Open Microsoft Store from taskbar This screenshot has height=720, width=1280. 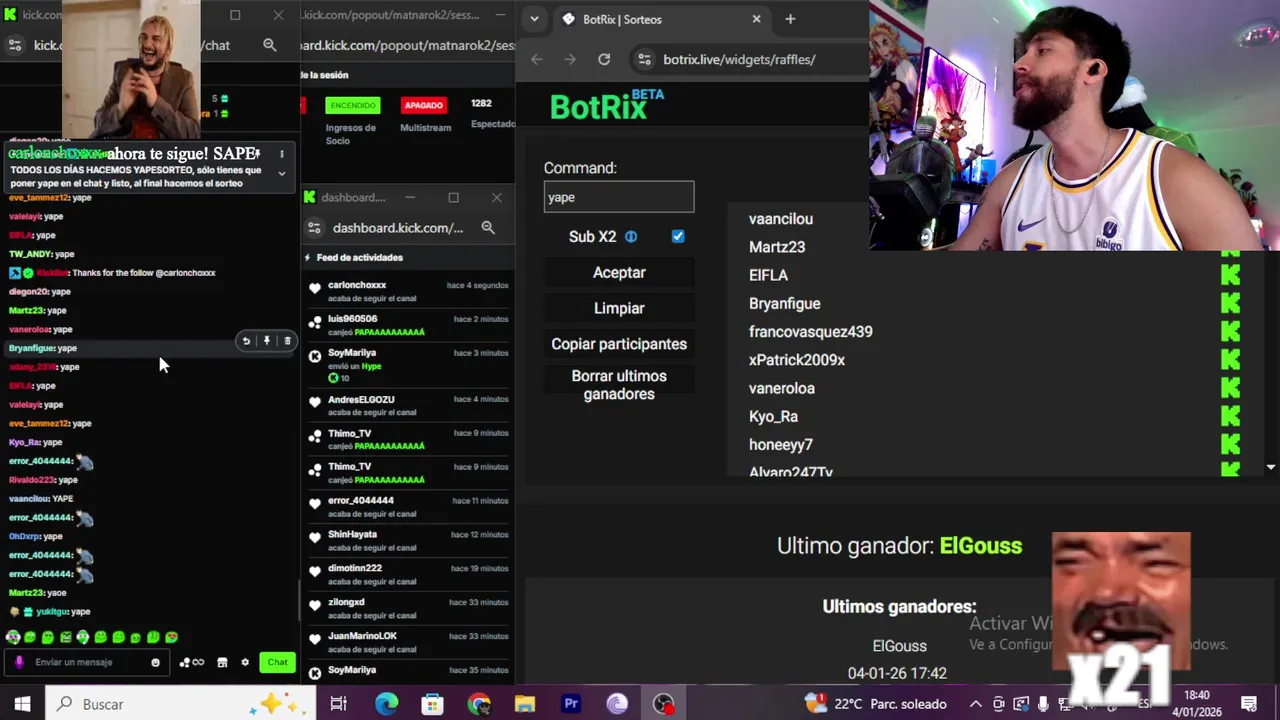432,704
